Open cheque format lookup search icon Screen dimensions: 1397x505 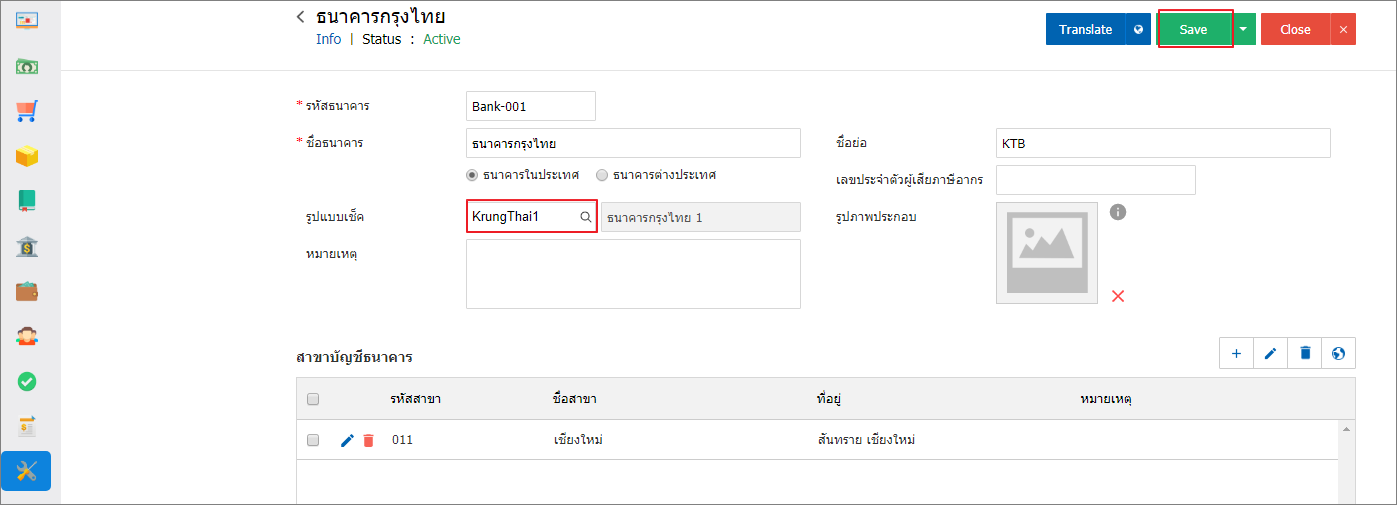coord(586,217)
